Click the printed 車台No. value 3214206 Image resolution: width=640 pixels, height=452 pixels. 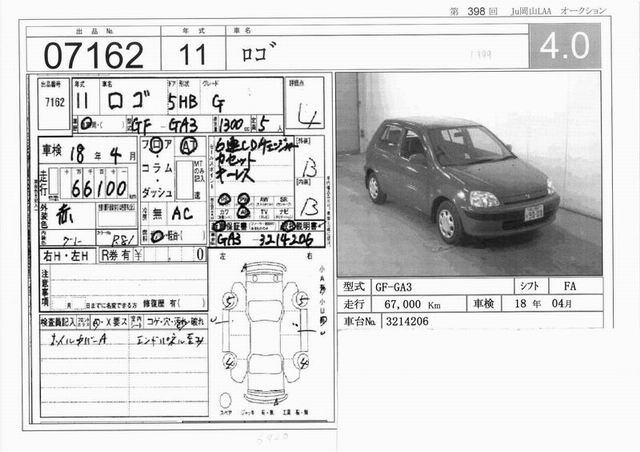click(407, 321)
